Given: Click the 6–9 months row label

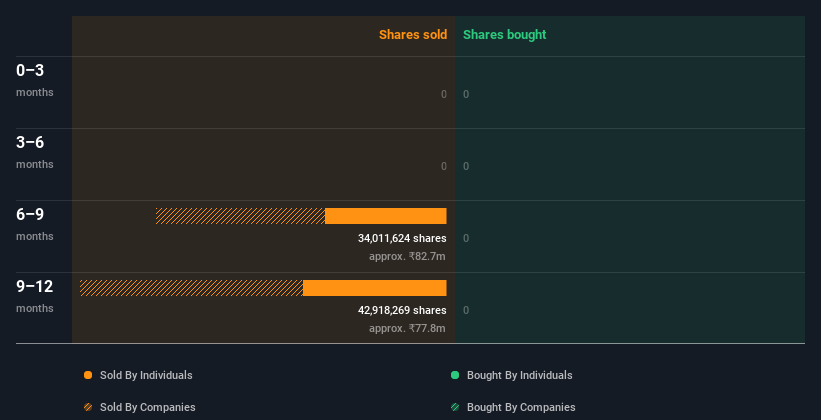Looking at the screenshot, I should [35, 224].
